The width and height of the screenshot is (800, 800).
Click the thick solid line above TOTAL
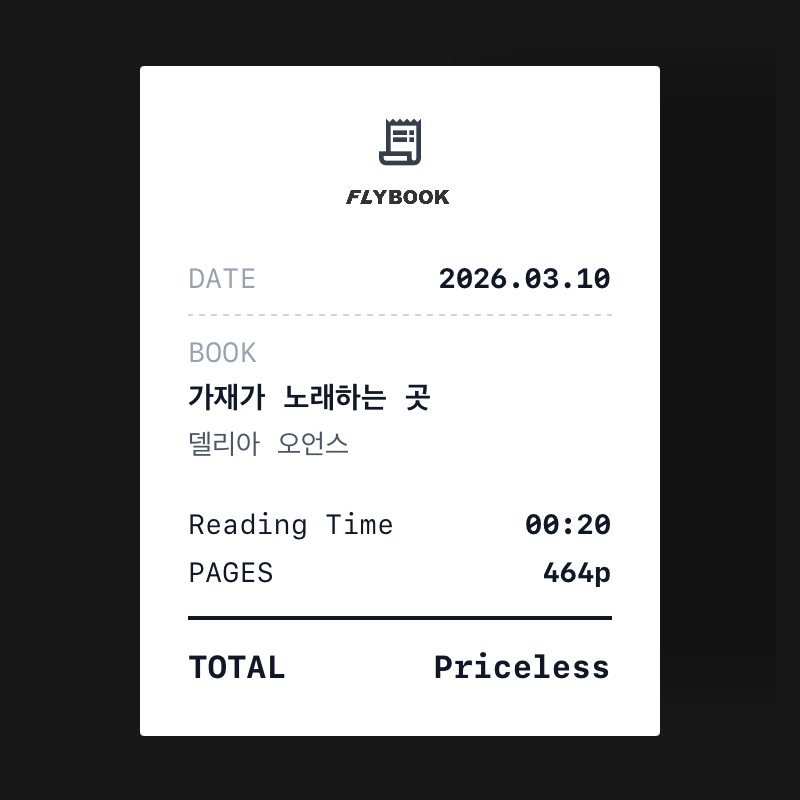[x=400, y=618]
